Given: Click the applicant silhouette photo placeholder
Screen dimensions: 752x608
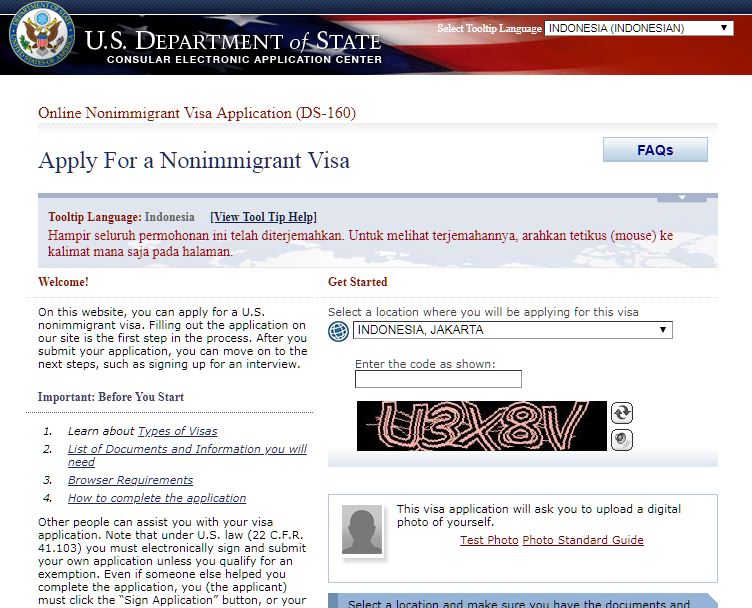Looking at the screenshot, I should coord(362,529).
